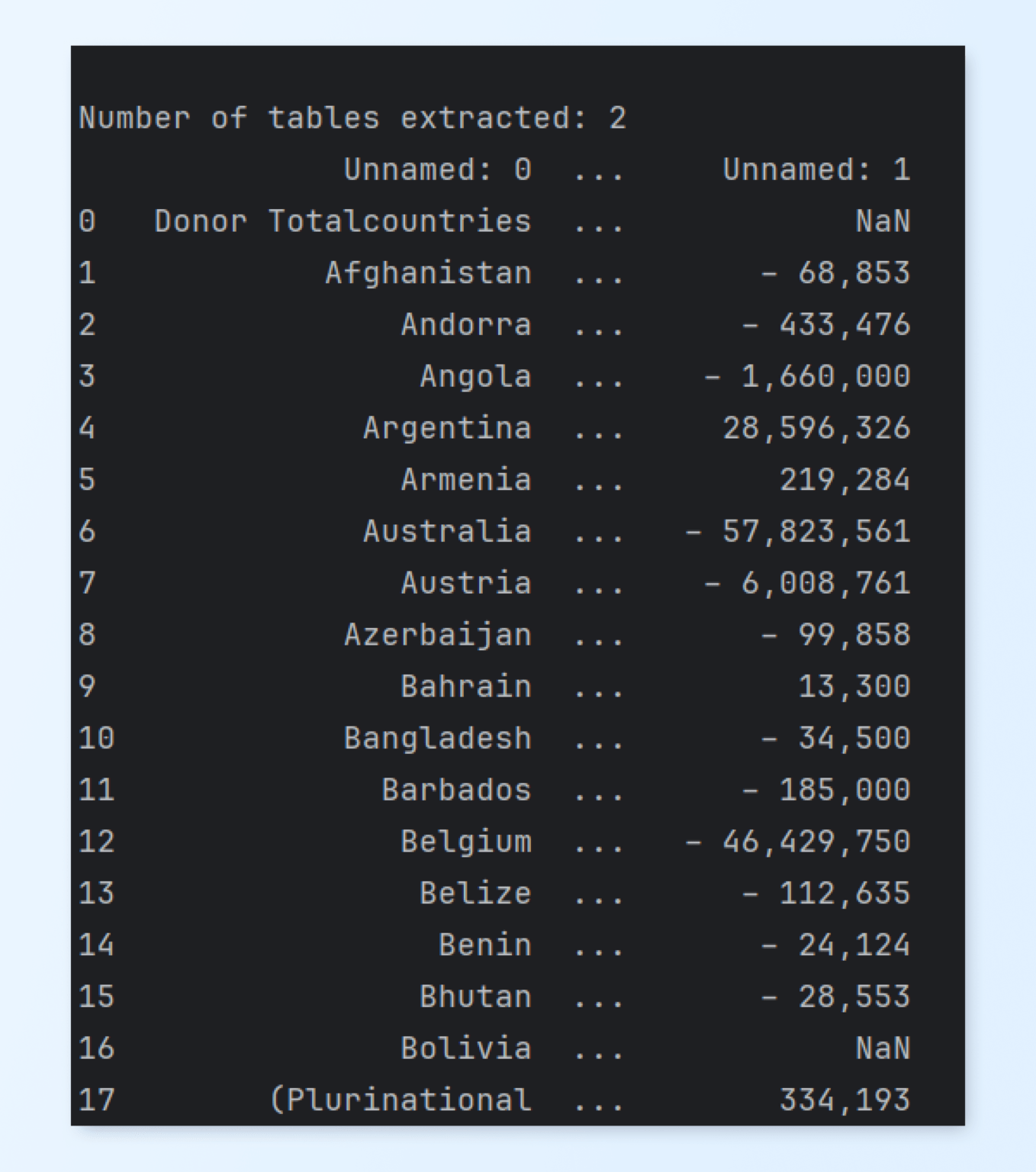Click the Belize country name
1036x1172 pixels.
(x=475, y=893)
